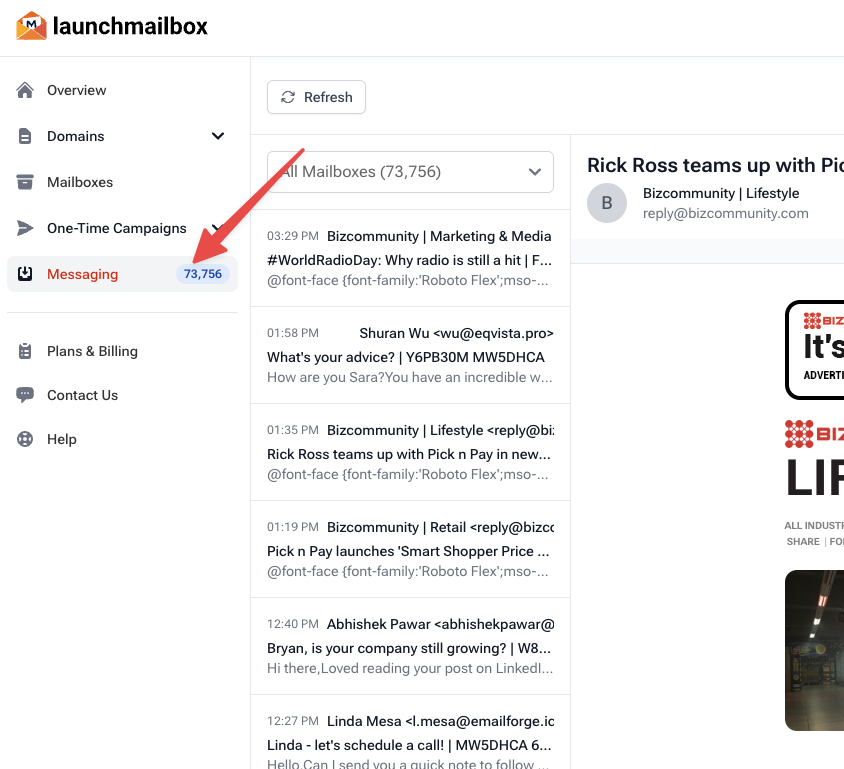Viewport: 844px width, 769px height.
Task: Click the Refresh button
Action: (316, 97)
